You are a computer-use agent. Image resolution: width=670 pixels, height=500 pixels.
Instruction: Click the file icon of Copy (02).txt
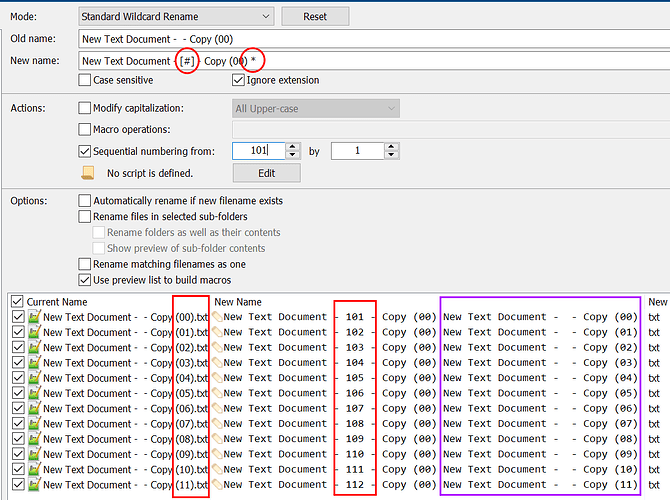coord(34,347)
